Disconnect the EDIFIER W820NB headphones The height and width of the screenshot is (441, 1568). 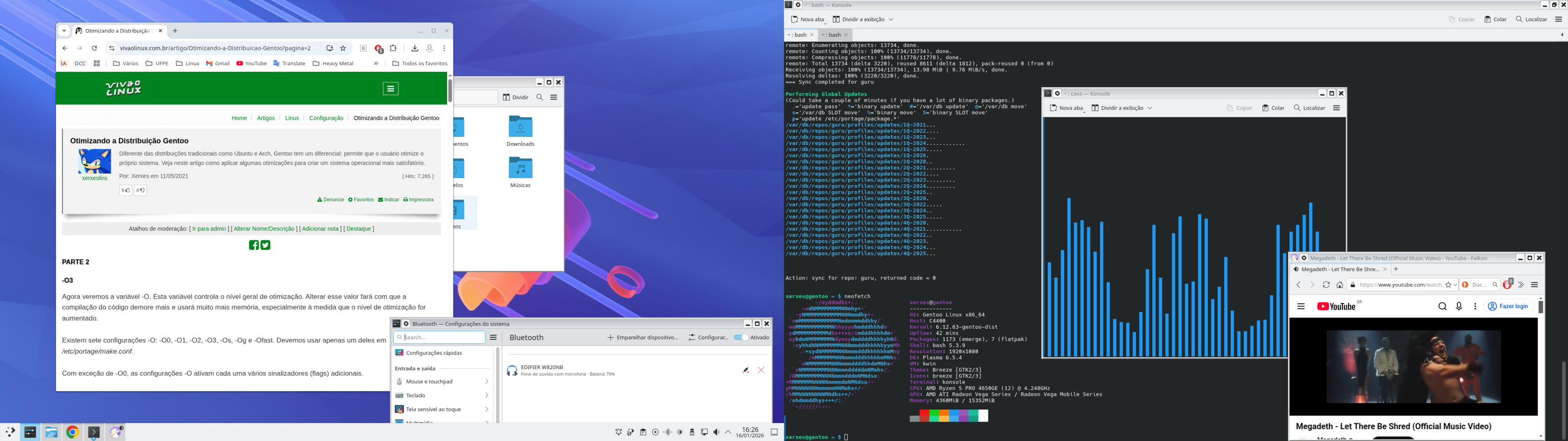(x=745, y=371)
